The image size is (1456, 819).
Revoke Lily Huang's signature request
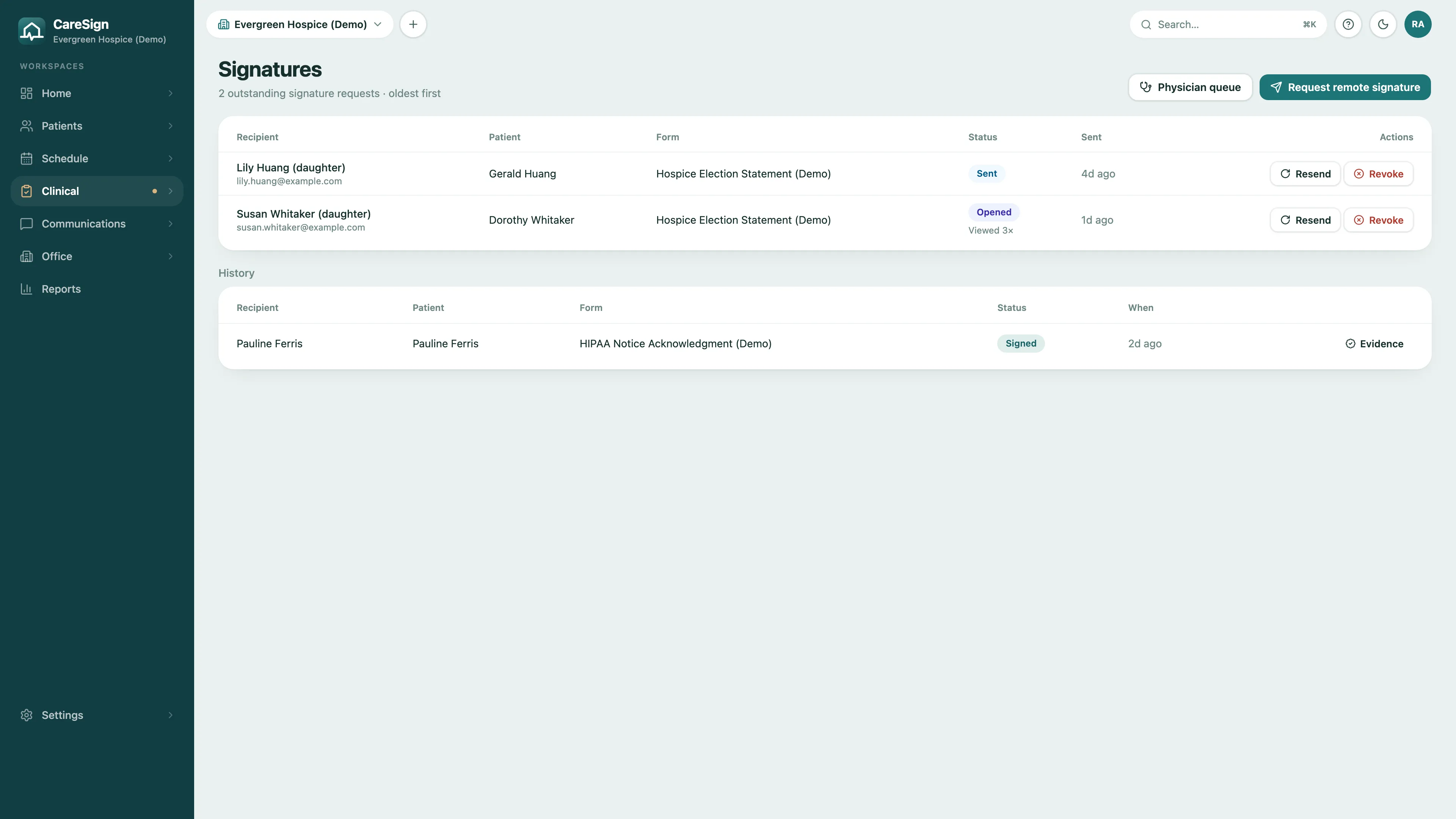tap(1379, 174)
